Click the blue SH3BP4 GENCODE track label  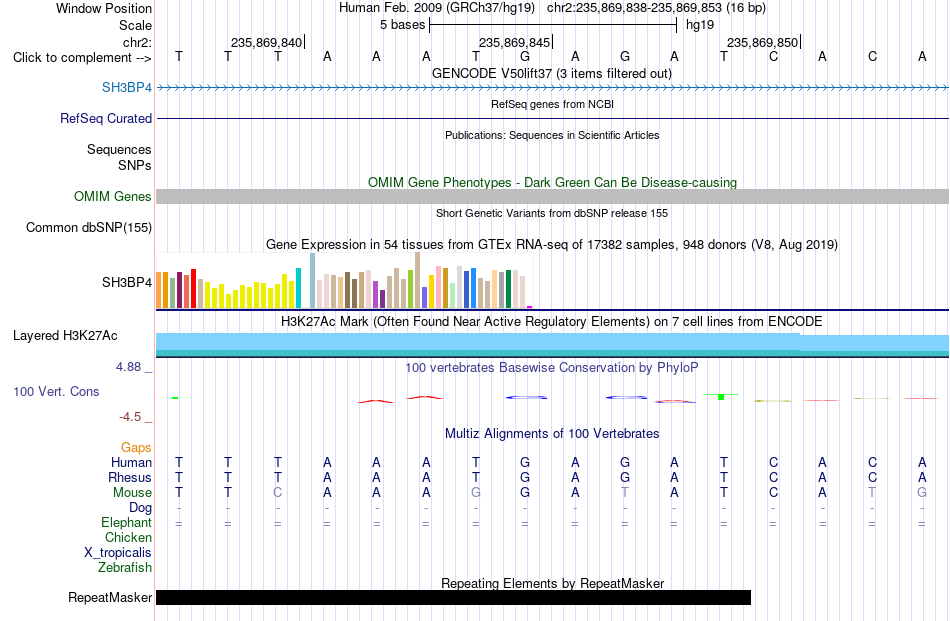click(127, 87)
